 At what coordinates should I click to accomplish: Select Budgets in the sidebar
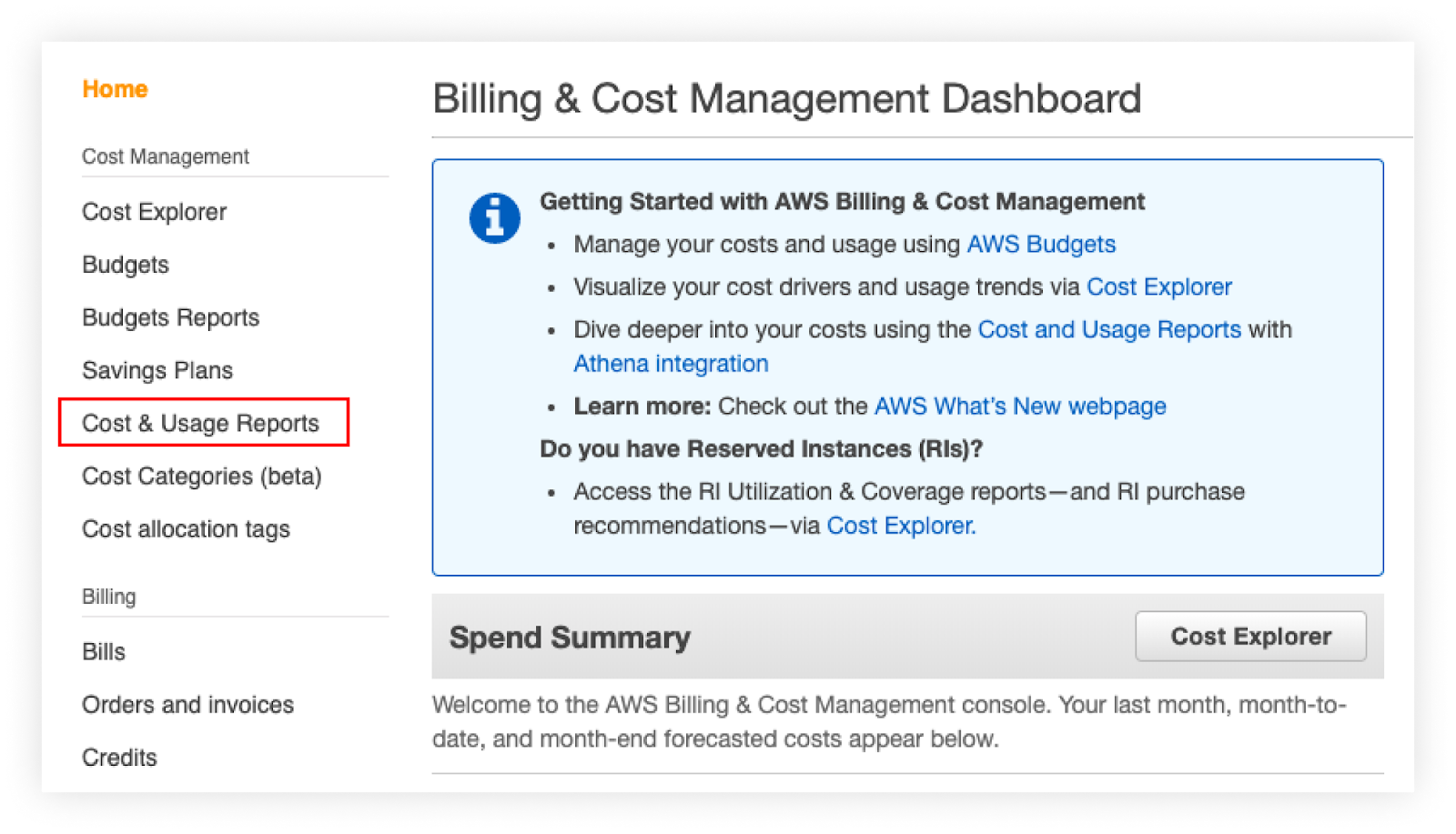[x=126, y=265]
